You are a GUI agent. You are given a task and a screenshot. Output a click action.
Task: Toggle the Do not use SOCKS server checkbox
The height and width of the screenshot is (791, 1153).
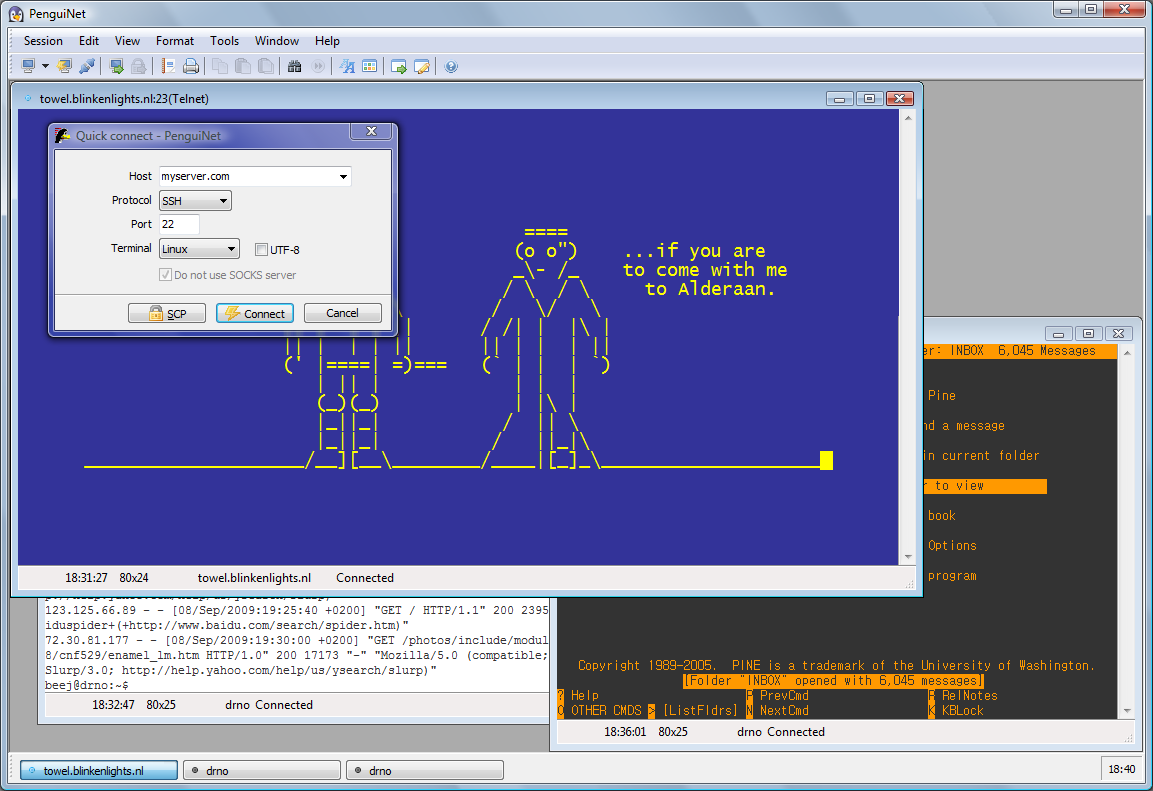(x=165, y=274)
